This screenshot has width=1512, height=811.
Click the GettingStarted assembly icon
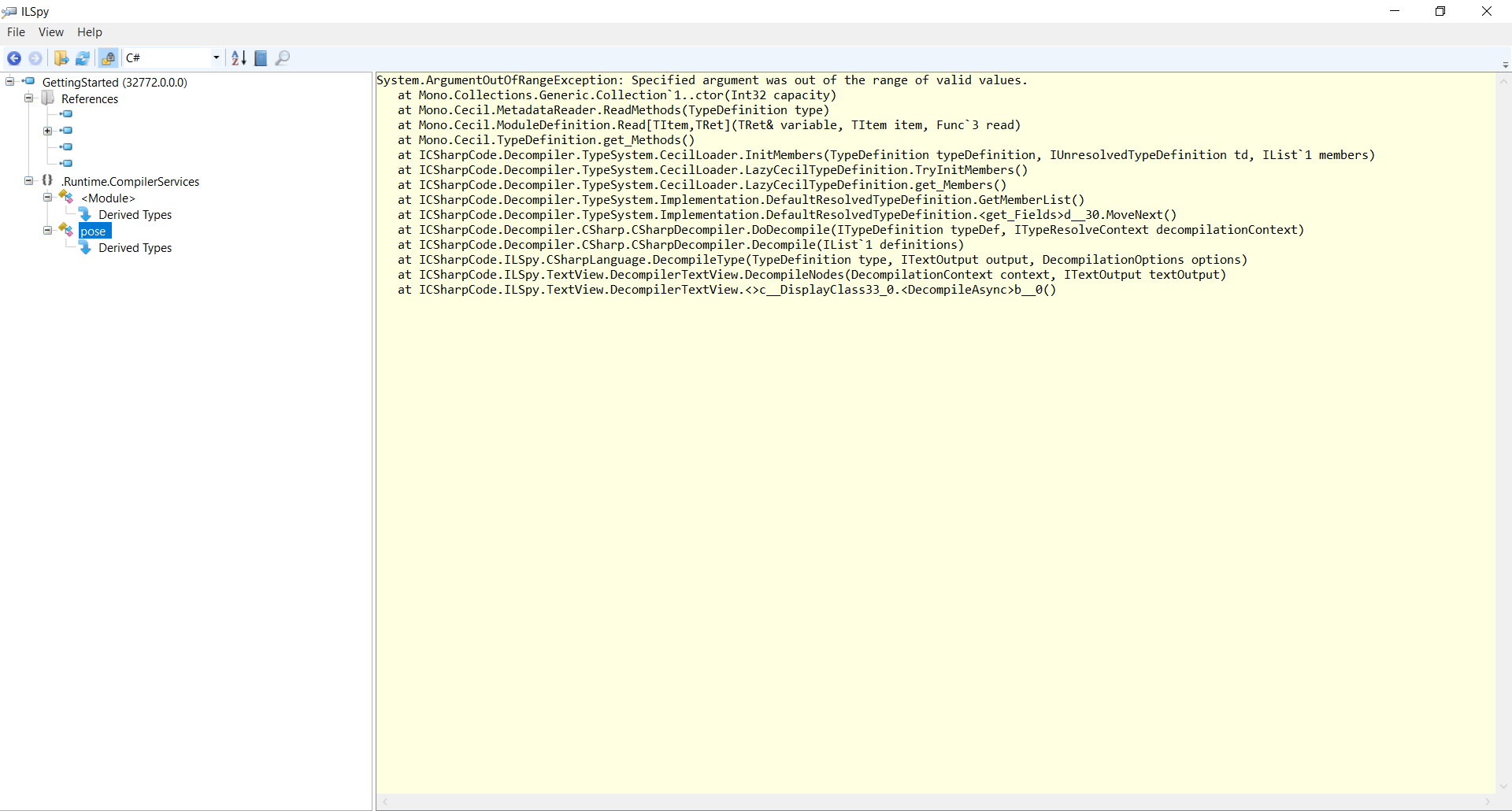28,81
